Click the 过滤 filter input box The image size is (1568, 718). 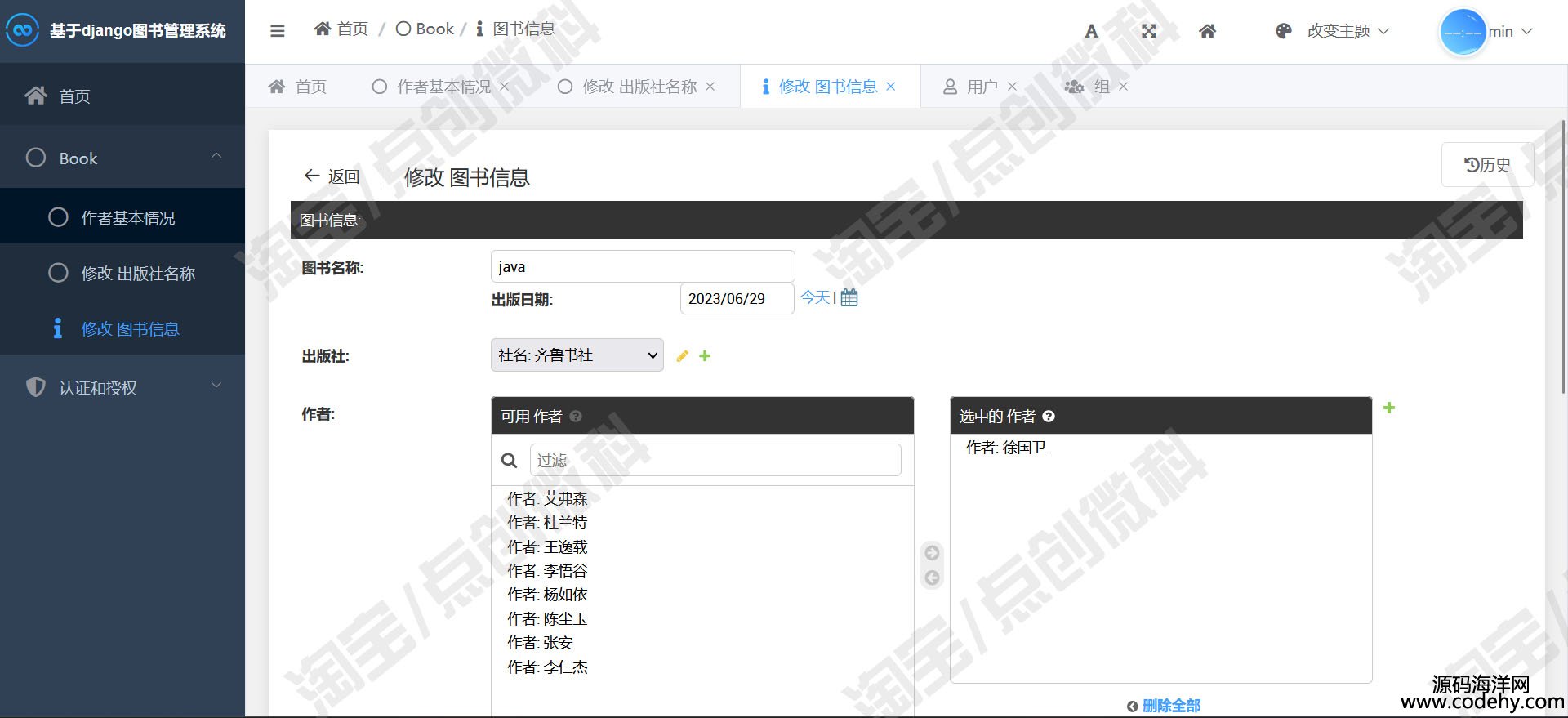pos(715,460)
